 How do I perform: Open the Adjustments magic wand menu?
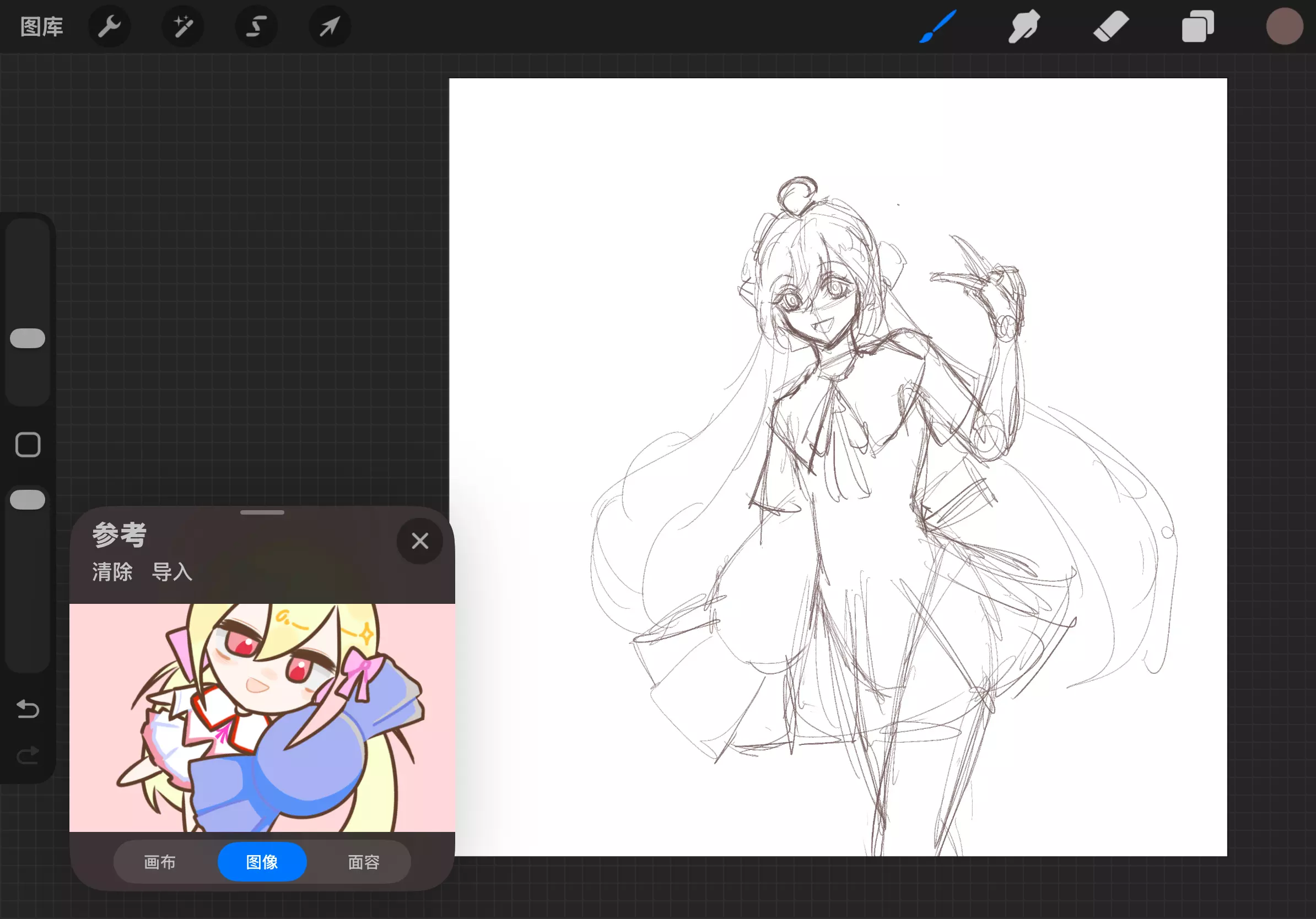183,26
